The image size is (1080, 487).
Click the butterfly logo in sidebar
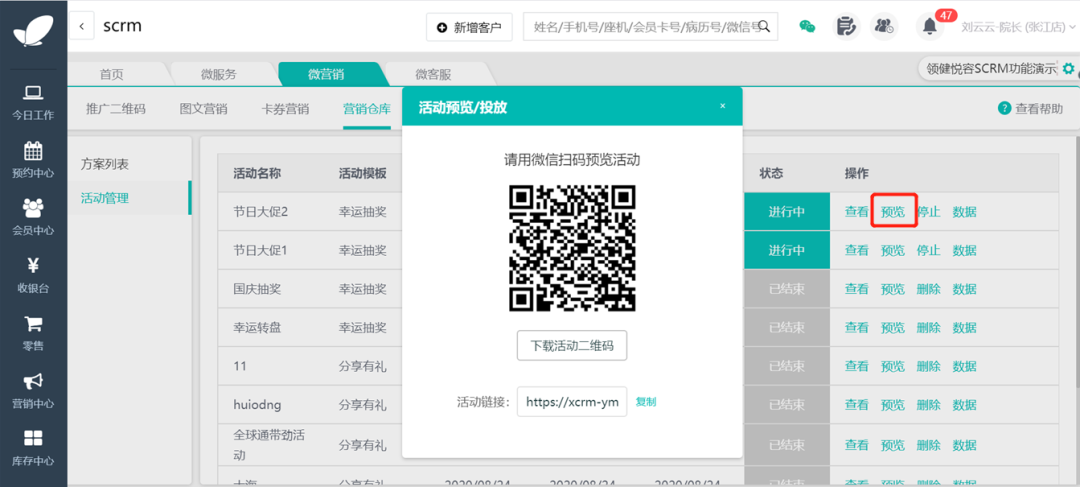tap(33, 30)
